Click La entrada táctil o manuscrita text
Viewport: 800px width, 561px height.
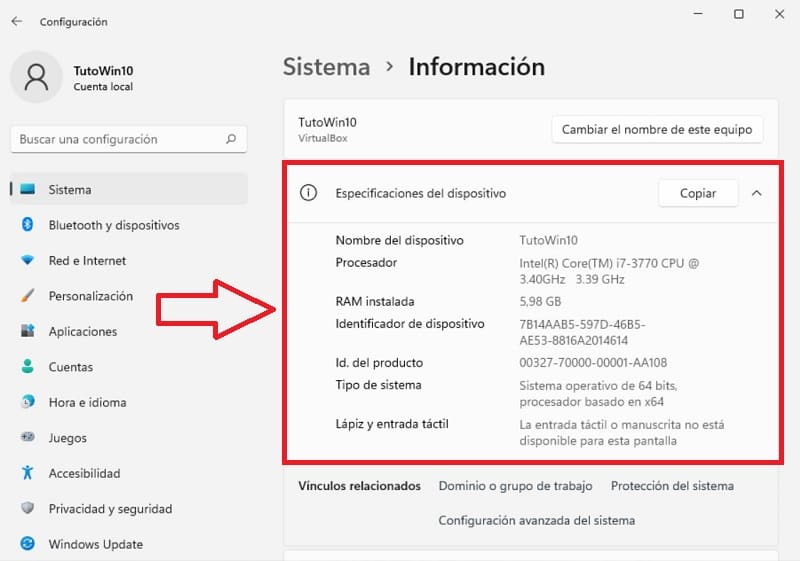click(x=621, y=432)
